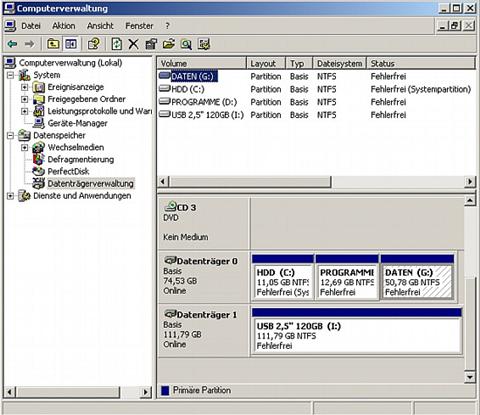This screenshot has width=480, height=415.
Task: Toggle the console tree pane icon
Action: point(71,44)
